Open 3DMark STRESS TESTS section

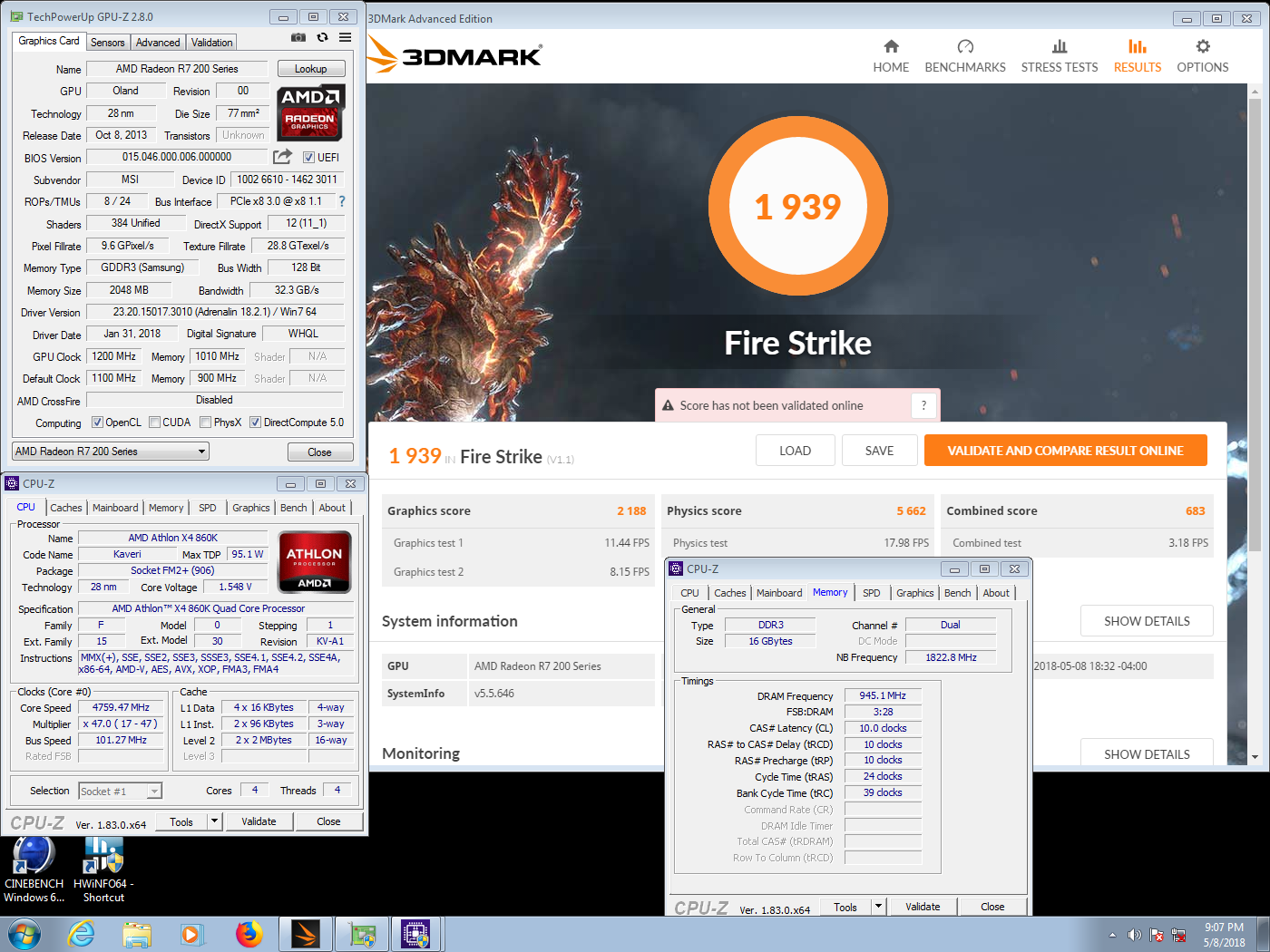click(1059, 57)
